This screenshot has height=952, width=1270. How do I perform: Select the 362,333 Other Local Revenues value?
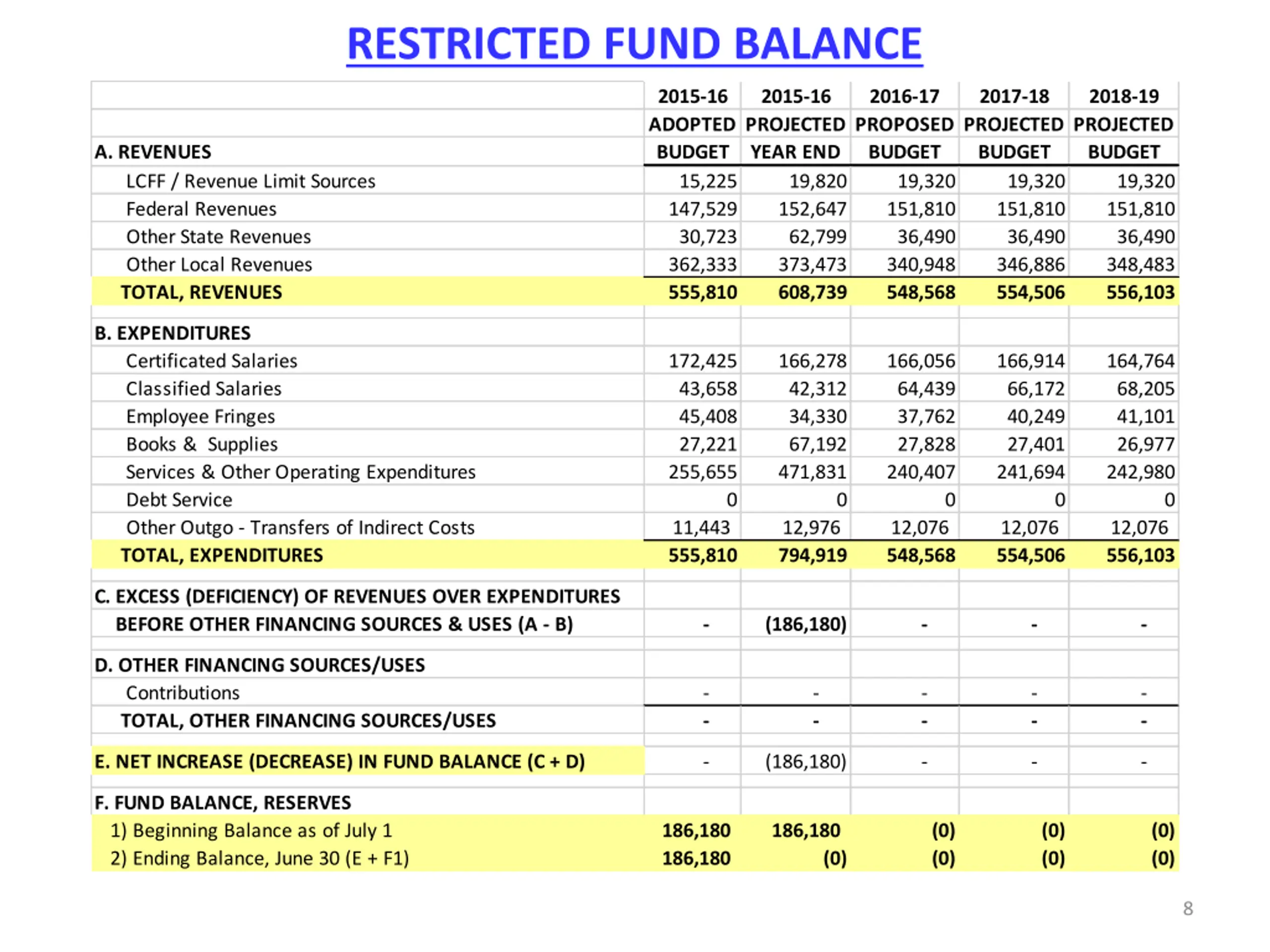(703, 265)
